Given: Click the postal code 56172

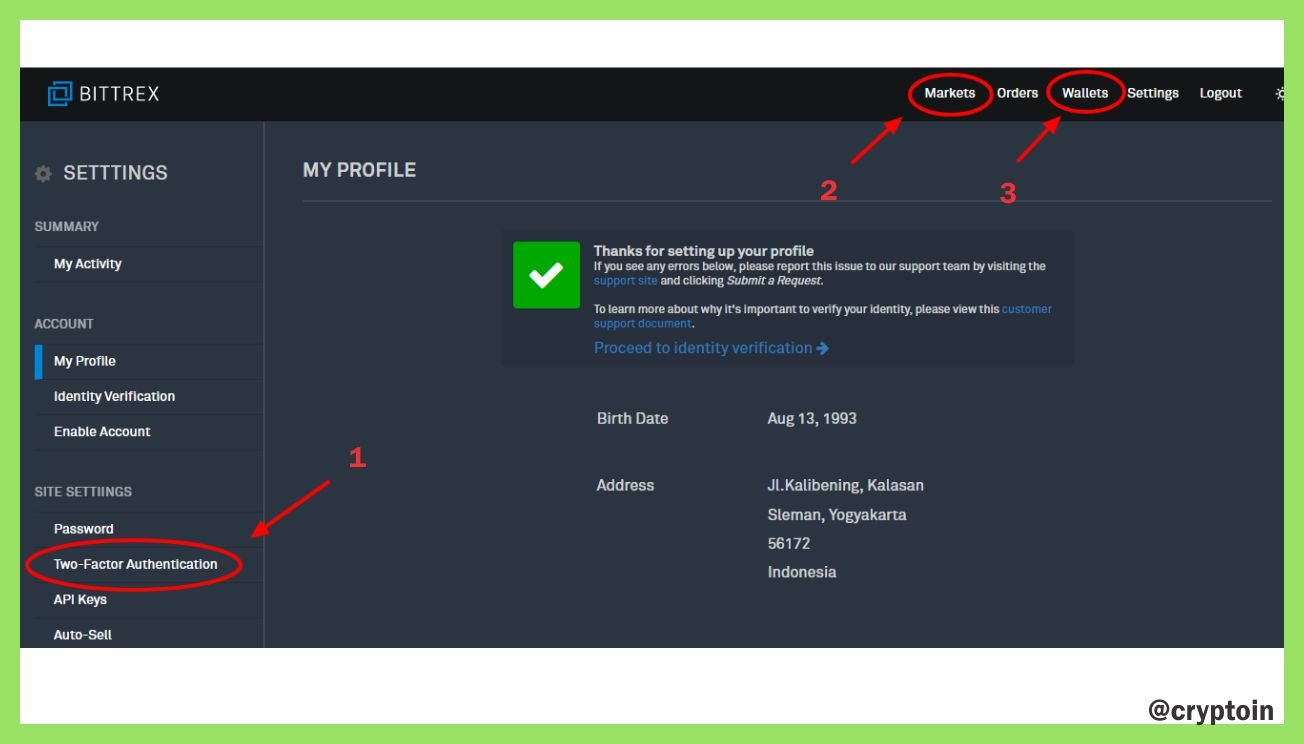Looking at the screenshot, I should tap(789, 543).
